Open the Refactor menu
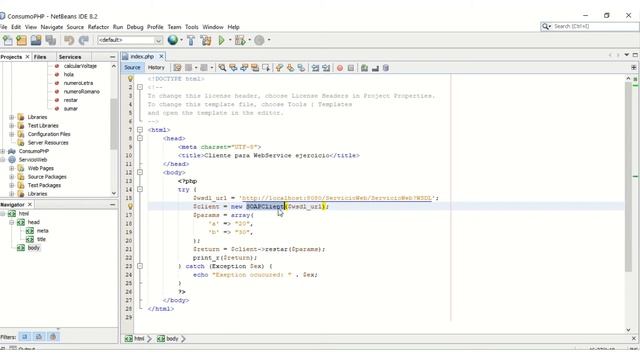The height and width of the screenshot is (360, 640). 98,27
